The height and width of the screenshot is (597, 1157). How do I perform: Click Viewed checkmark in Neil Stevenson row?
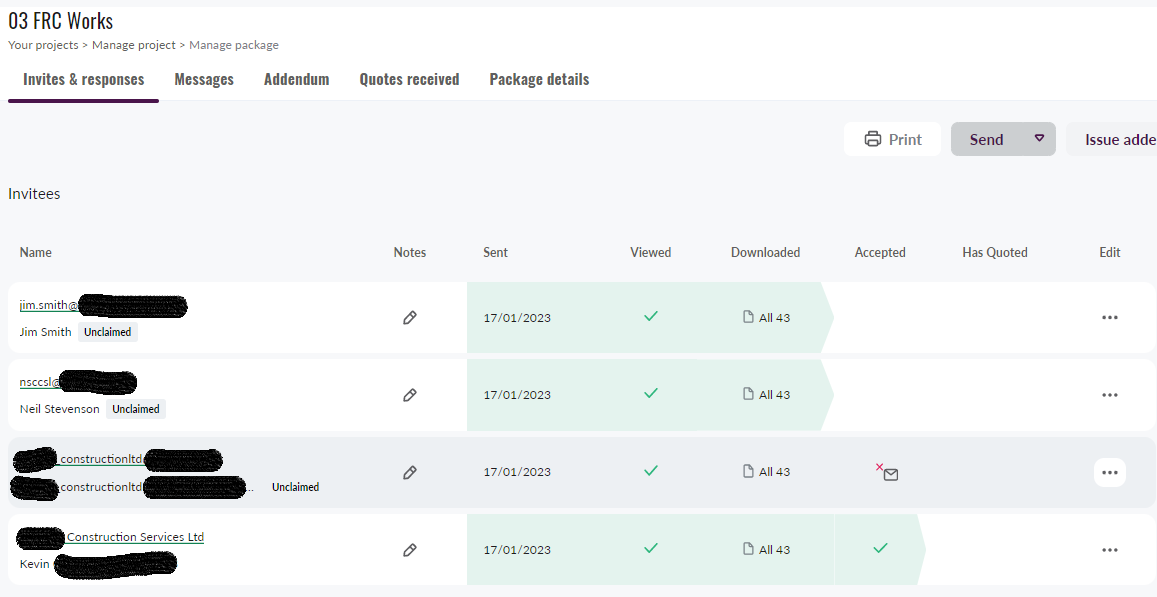point(651,394)
